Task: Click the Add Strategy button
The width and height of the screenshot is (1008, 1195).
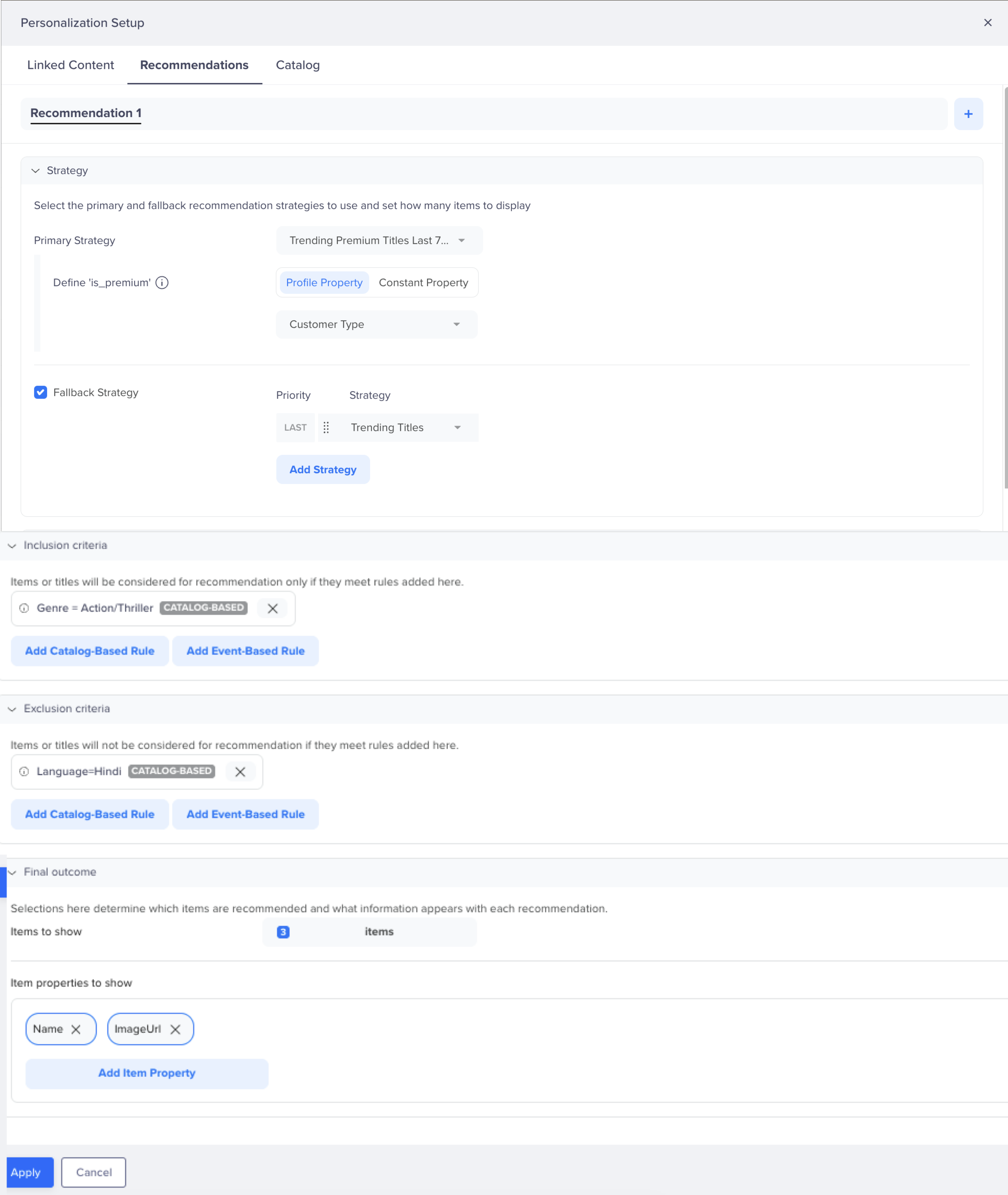Action: (323, 470)
